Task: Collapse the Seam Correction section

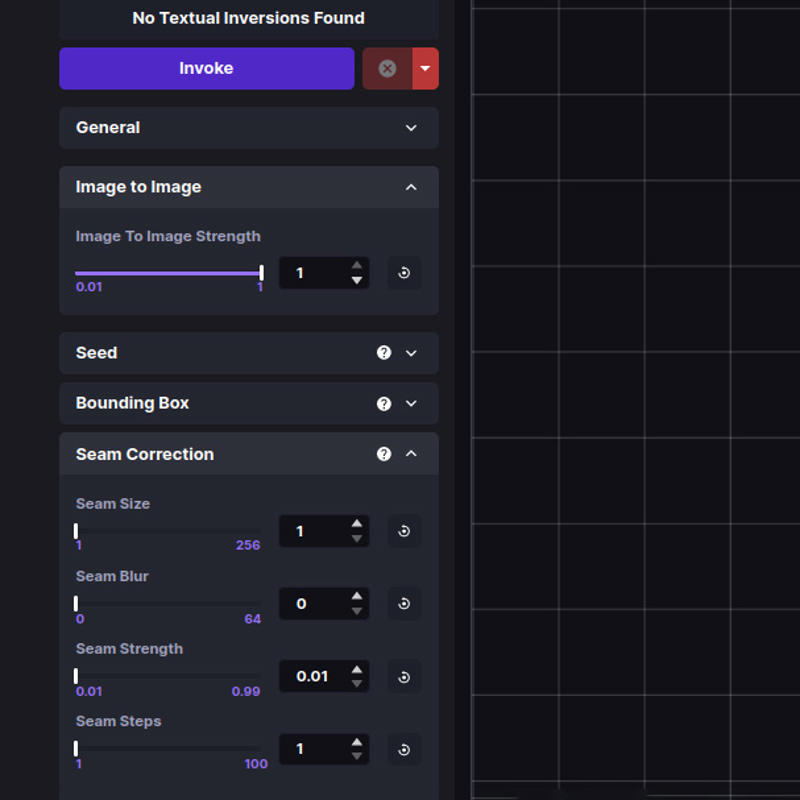Action: click(x=411, y=454)
